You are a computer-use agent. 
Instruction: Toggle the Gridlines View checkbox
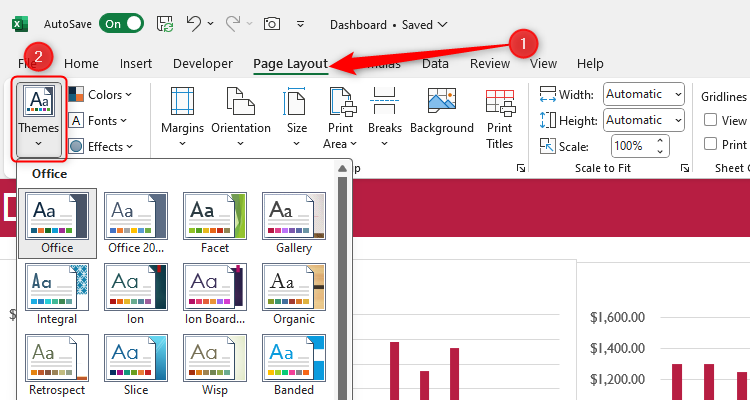(712, 120)
